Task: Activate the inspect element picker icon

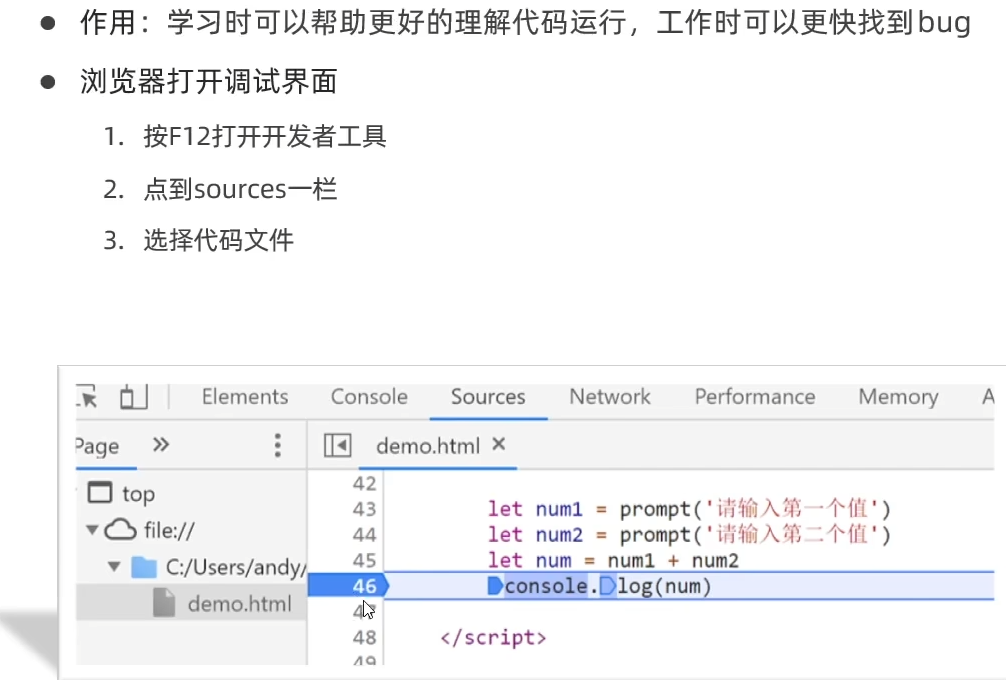Action: click(87, 396)
